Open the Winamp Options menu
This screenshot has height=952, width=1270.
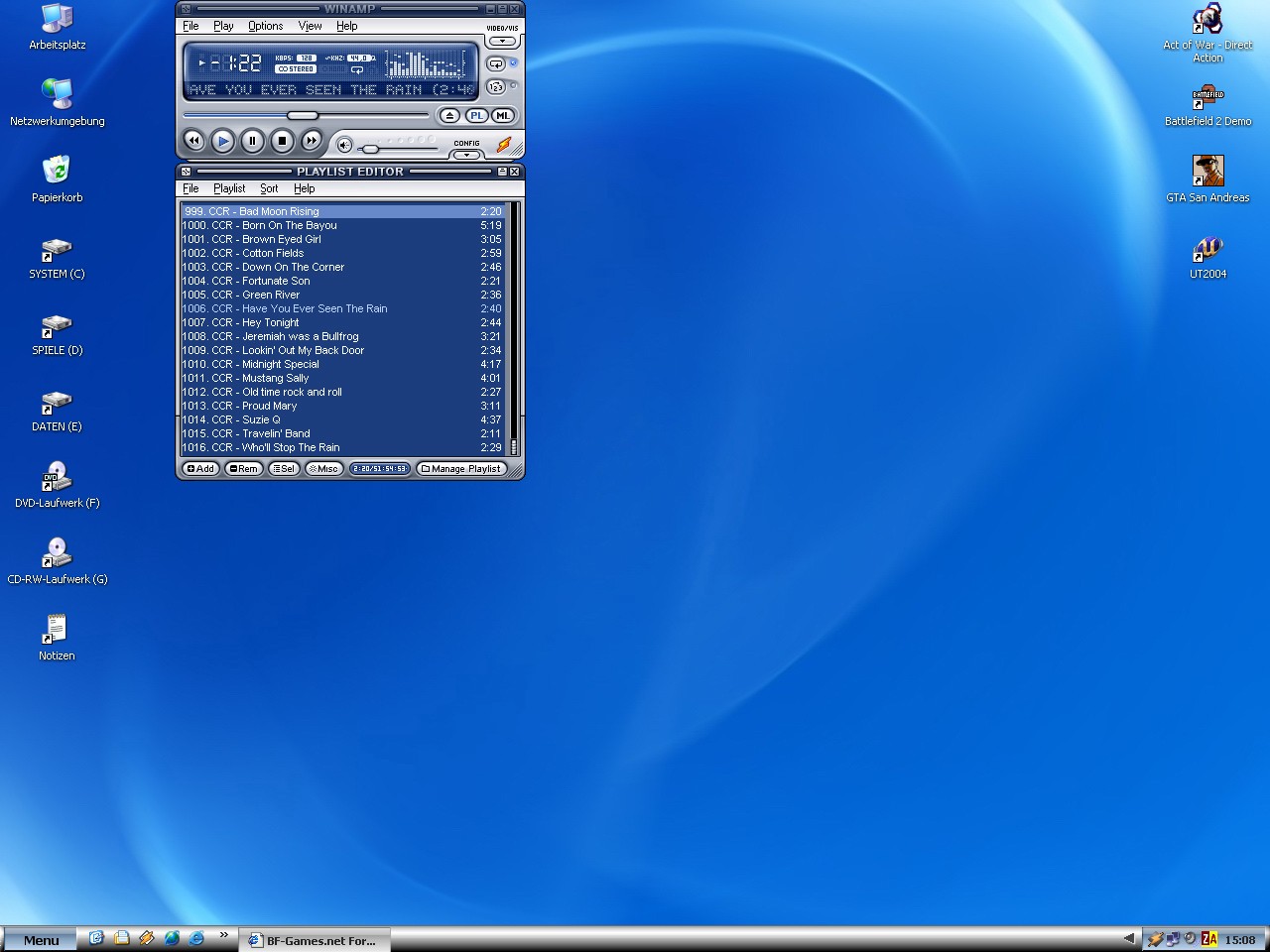pyautogui.click(x=265, y=26)
